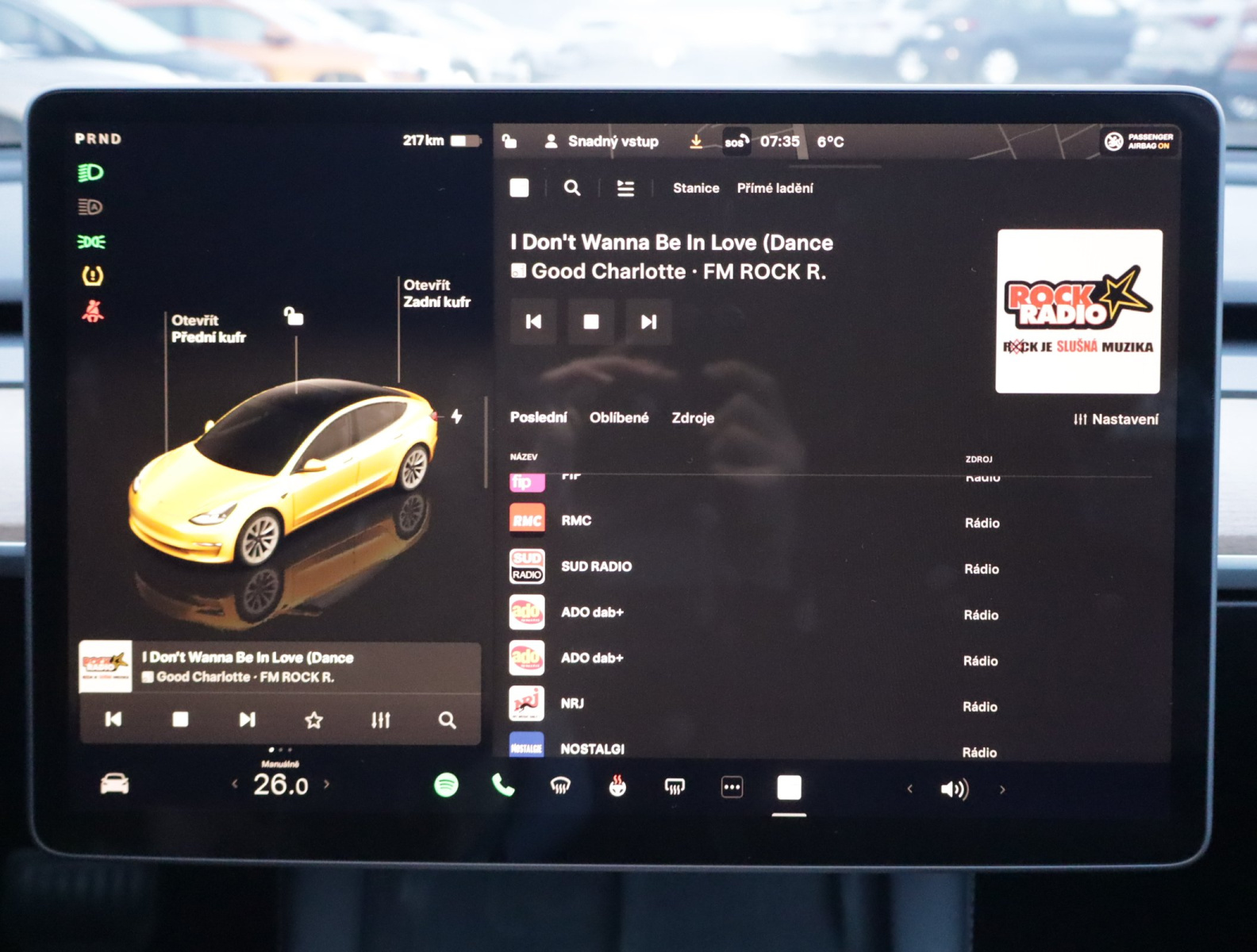This screenshot has width=1257, height=952.
Task: Favorite the station with the star icon
Action: 314,720
